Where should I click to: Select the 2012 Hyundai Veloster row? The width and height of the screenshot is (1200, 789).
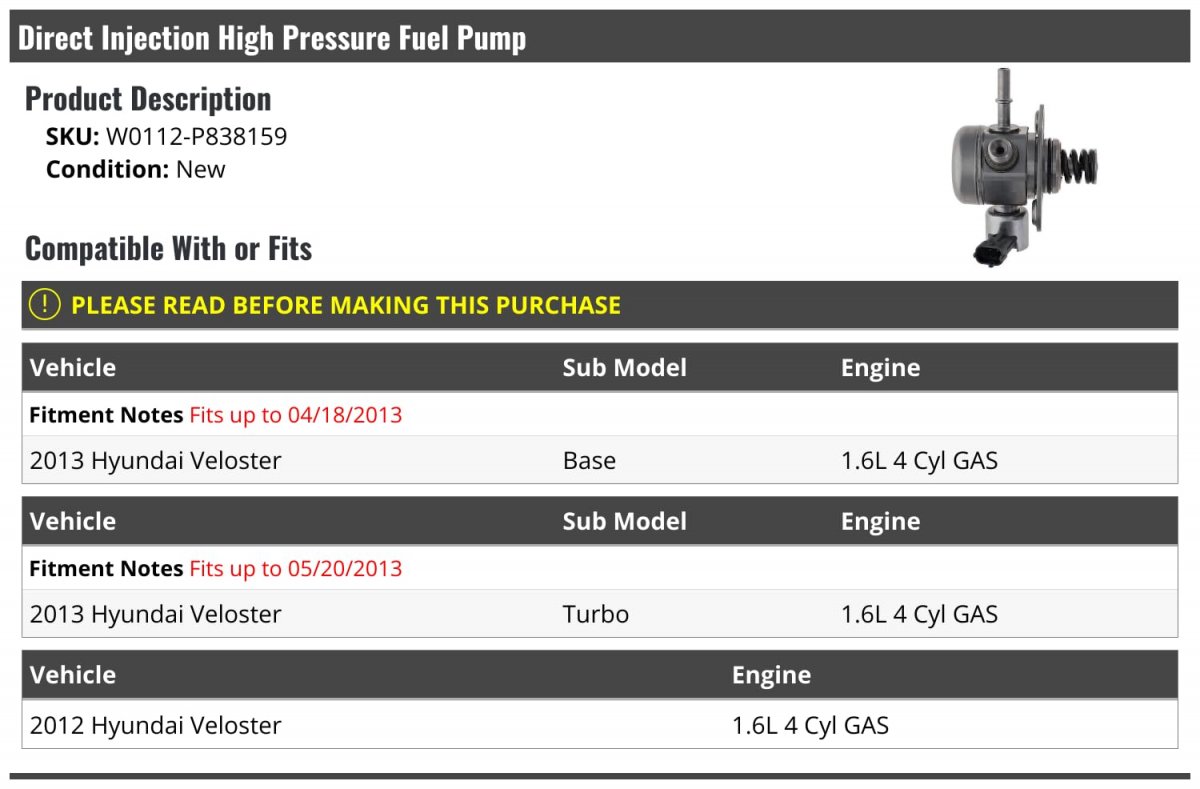[x=600, y=724]
